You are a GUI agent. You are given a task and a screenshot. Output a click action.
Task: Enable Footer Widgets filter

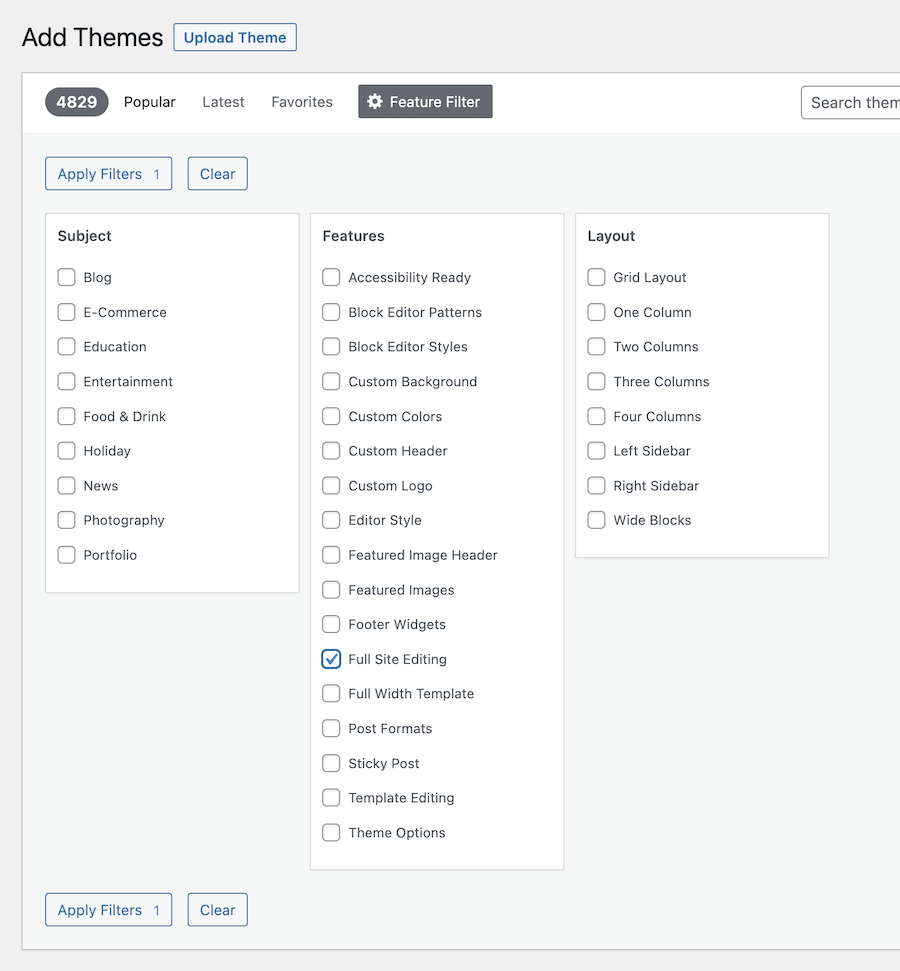point(331,624)
